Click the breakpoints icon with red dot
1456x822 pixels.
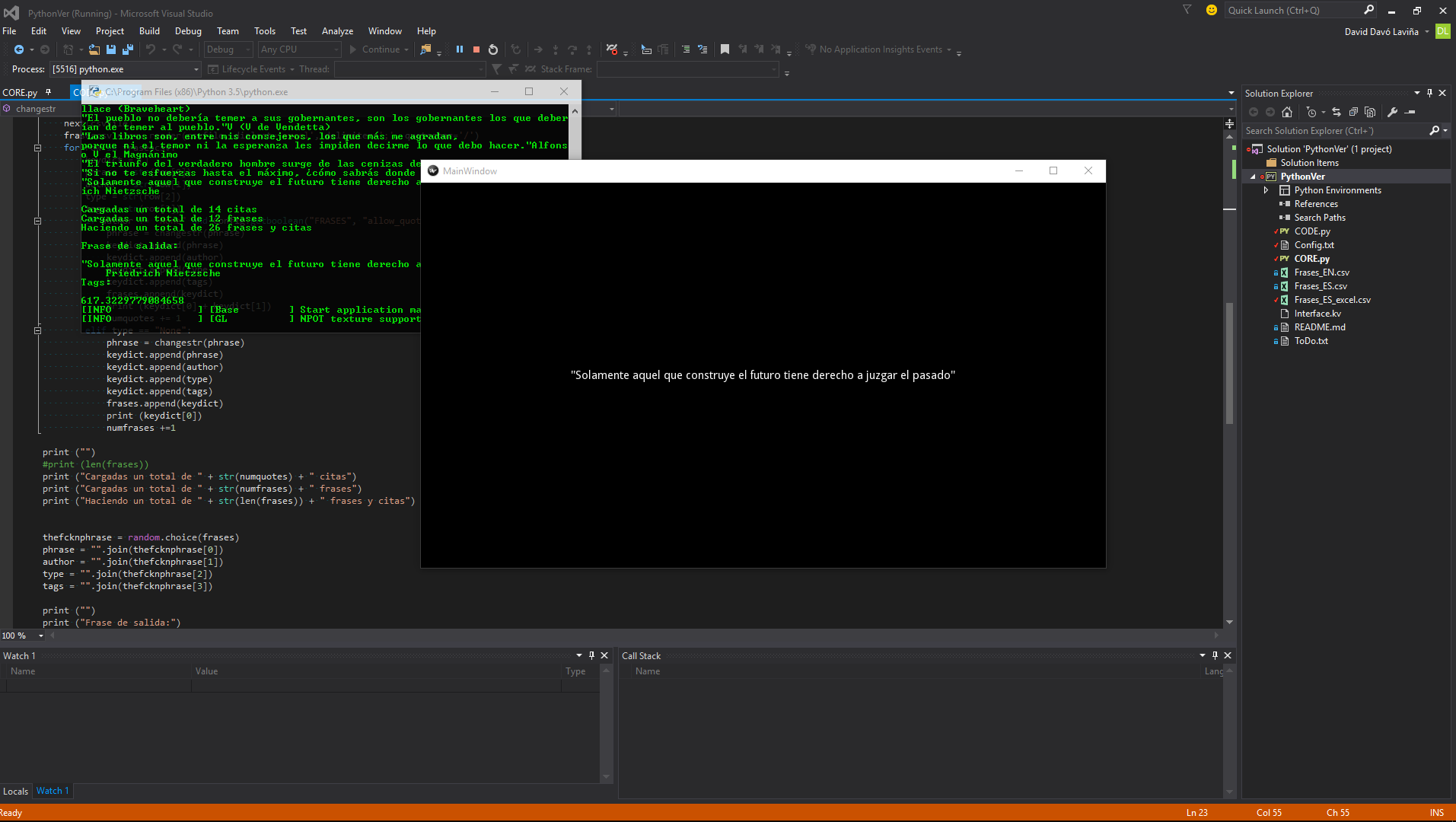tap(612, 49)
